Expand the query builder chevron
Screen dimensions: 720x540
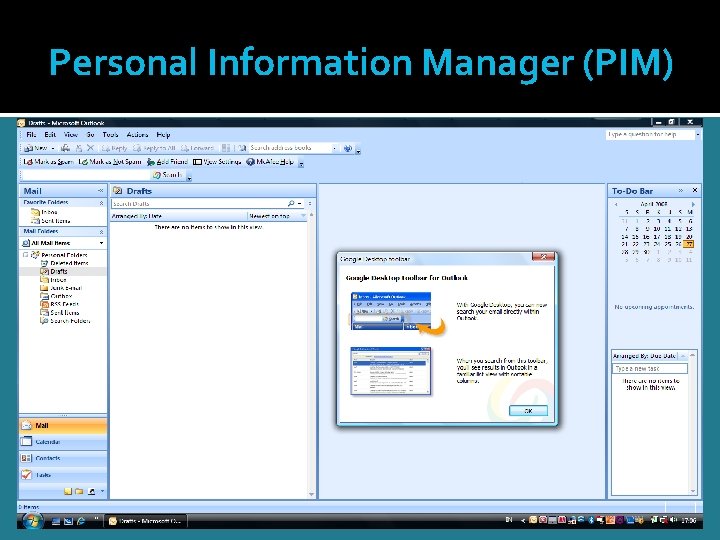click(x=310, y=203)
